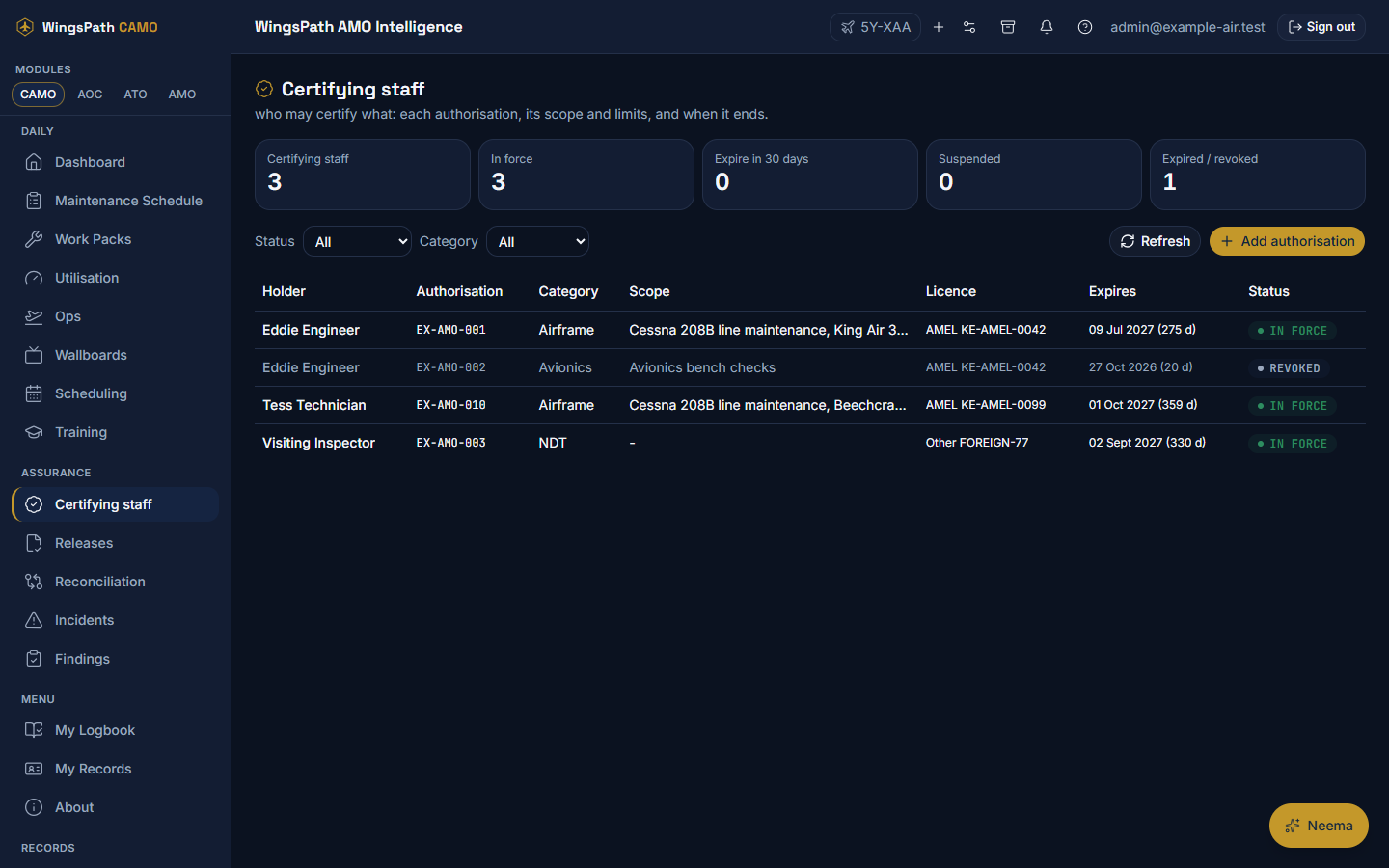Image resolution: width=1389 pixels, height=868 pixels.
Task: Click the Incidents warning triangle icon
Action: click(x=34, y=620)
